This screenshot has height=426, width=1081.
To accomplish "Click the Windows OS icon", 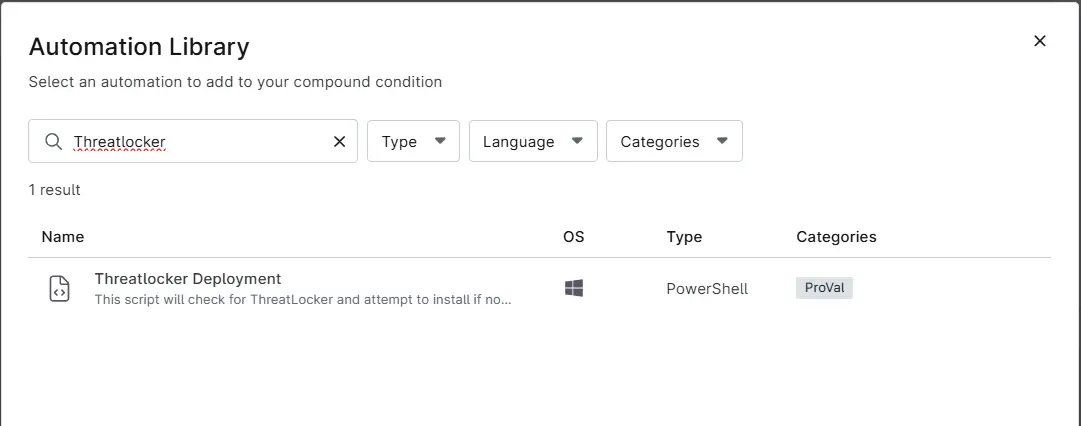I will 574,288.
